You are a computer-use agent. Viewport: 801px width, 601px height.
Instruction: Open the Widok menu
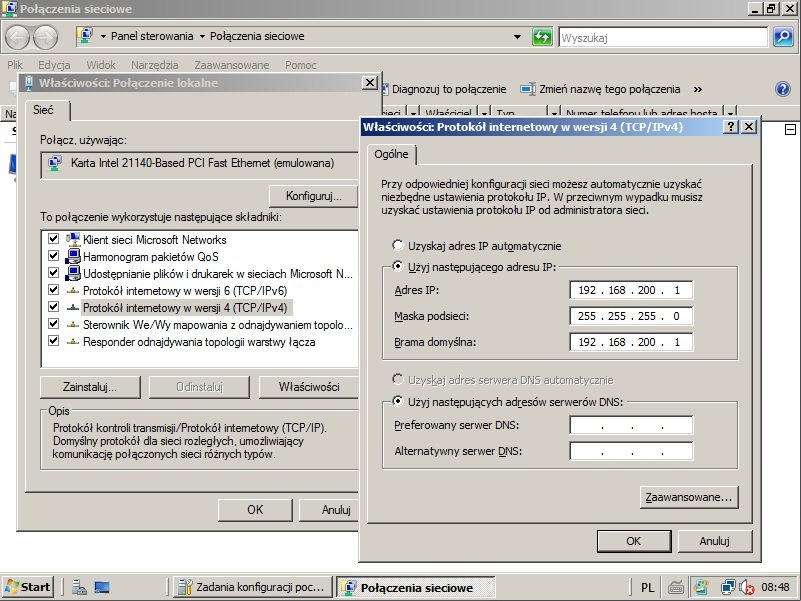coord(101,65)
